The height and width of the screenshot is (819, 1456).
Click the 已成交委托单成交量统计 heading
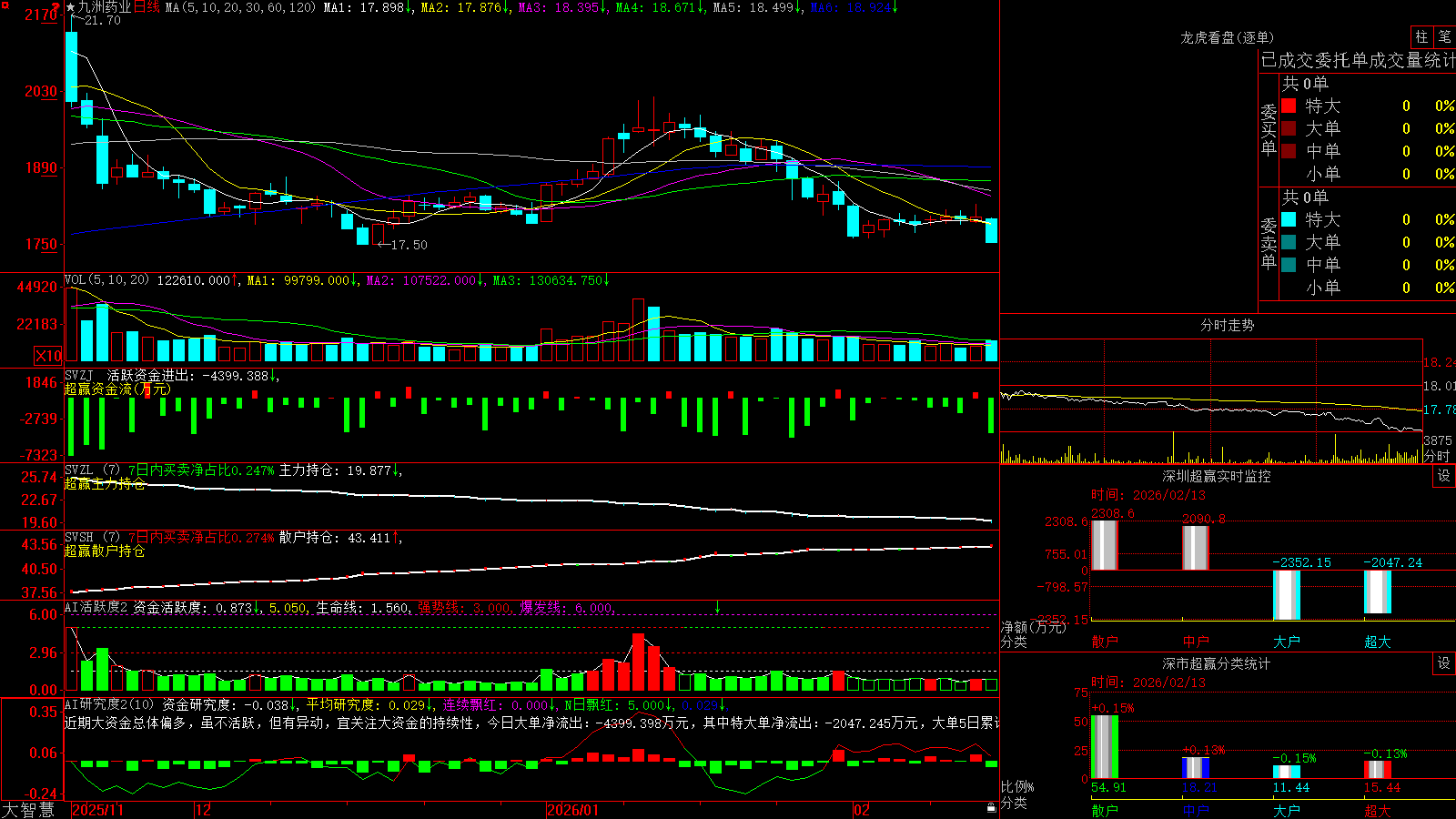pyautogui.click(x=1358, y=60)
